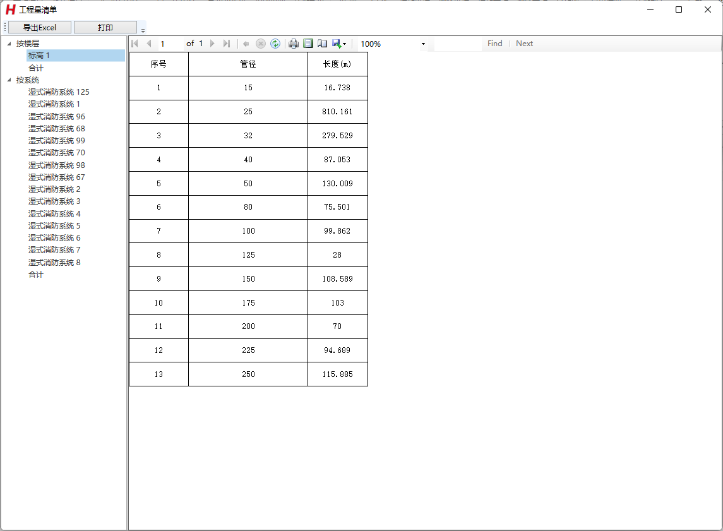
Task: Open page setup dialog
Action: [x=322, y=44]
